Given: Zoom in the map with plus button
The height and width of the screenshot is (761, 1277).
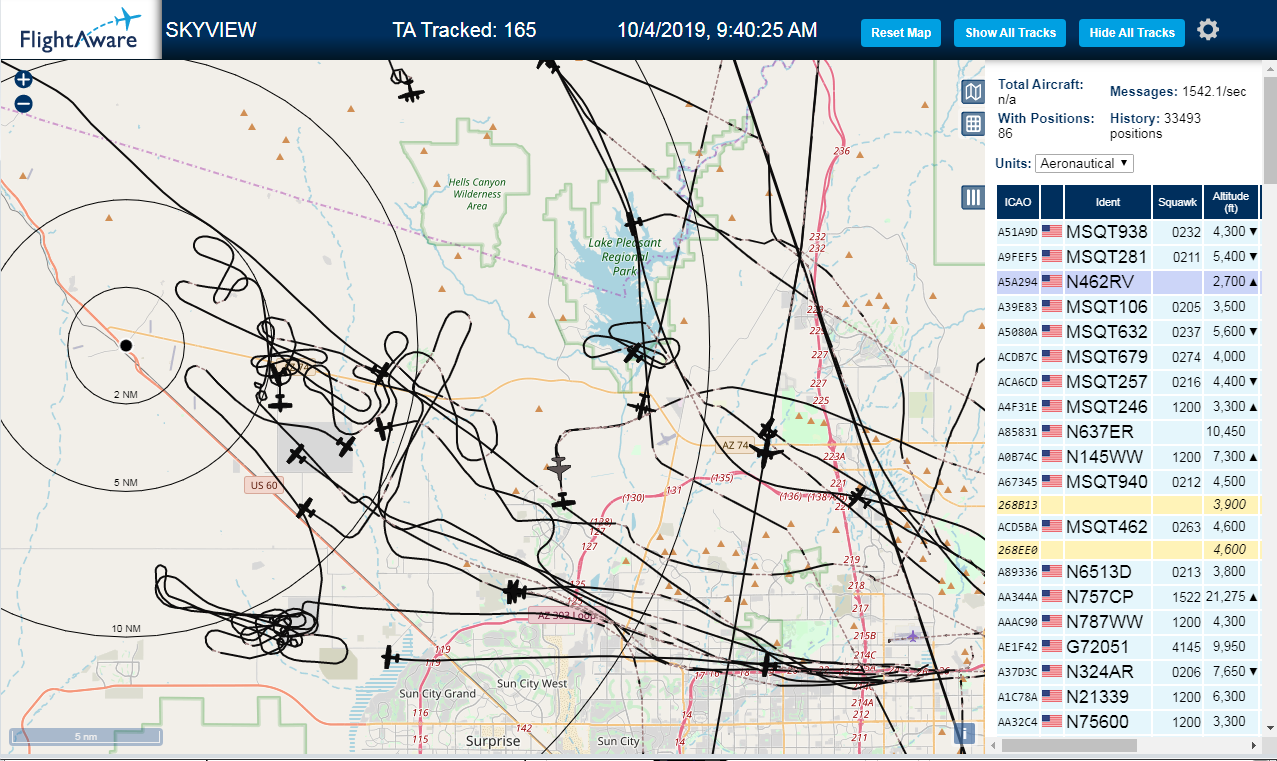Looking at the screenshot, I should pos(24,79).
